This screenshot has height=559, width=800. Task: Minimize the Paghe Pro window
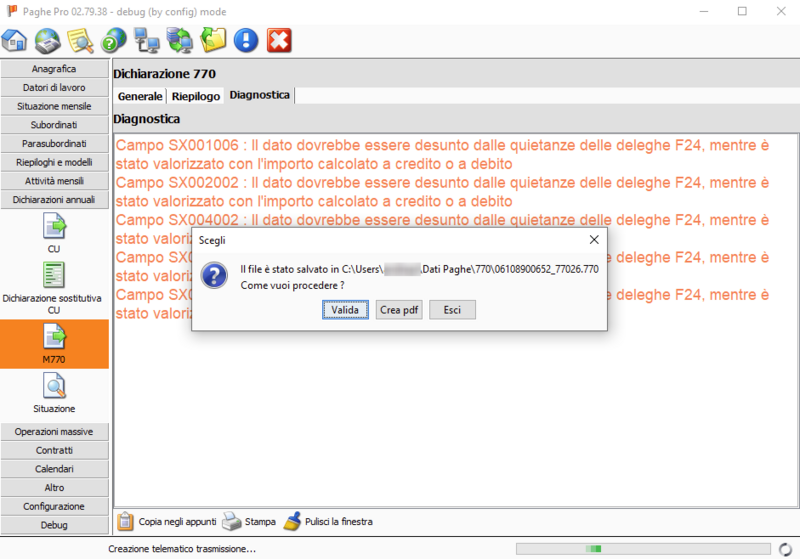pyautogui.click(x=704, y=11)
